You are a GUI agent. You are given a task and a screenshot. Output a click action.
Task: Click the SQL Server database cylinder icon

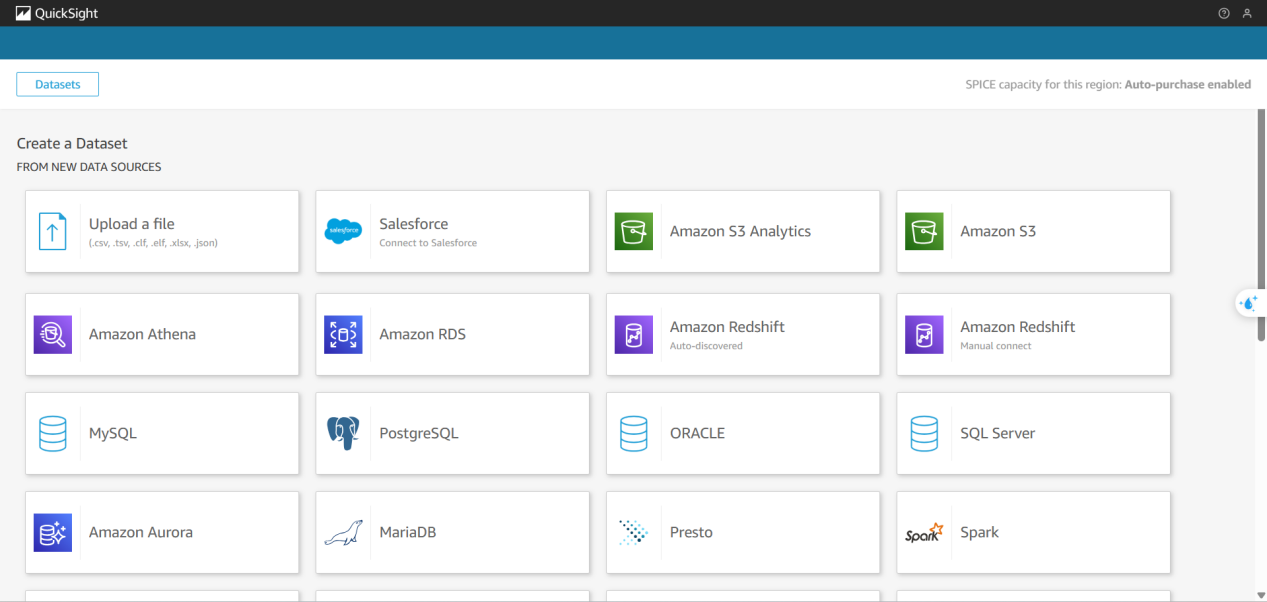point(924,433)
